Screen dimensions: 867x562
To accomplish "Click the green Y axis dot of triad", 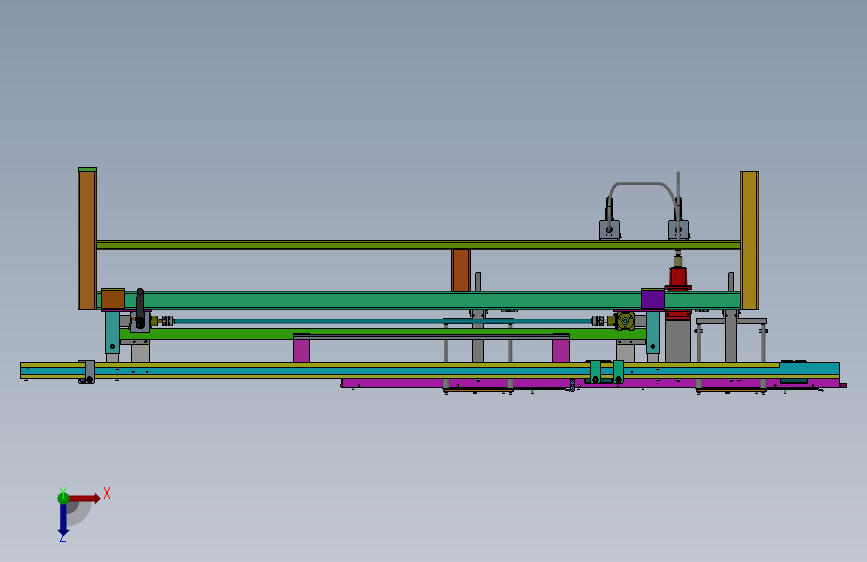I will (63, 498).
